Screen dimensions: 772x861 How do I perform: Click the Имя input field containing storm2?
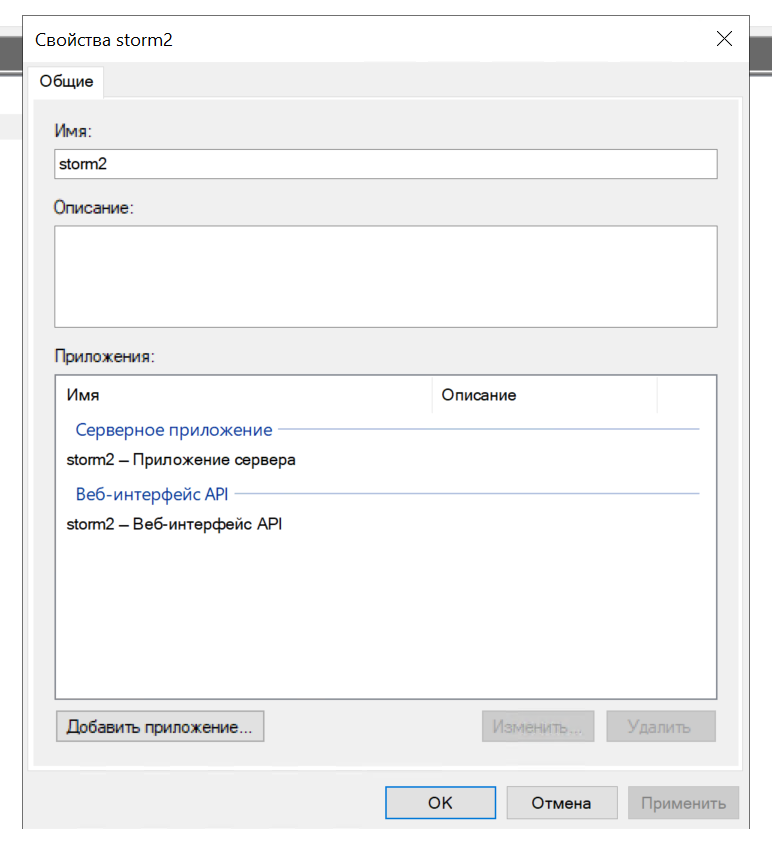tap(385, 164)
